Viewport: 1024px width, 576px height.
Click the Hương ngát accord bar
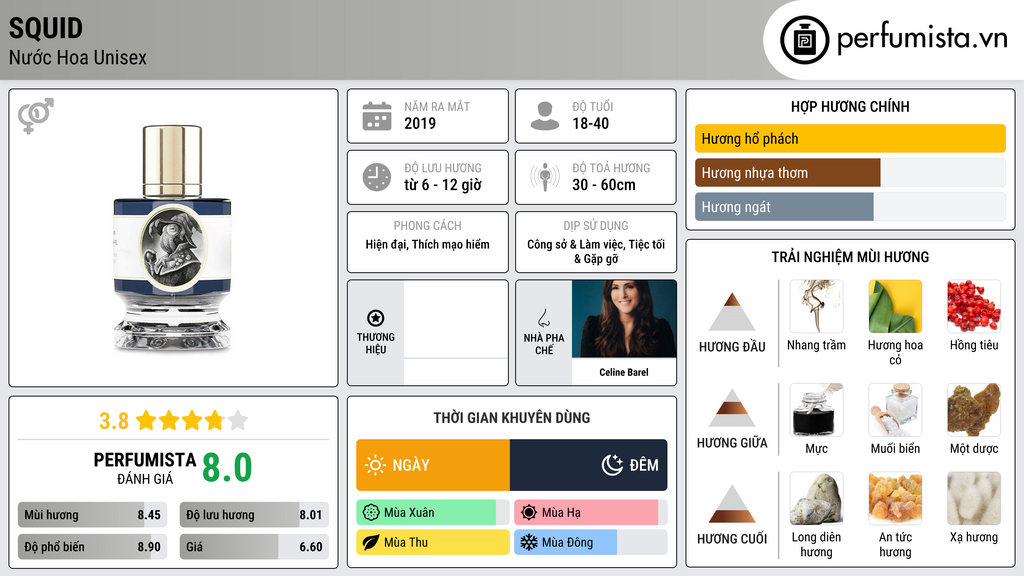[850, 207]
